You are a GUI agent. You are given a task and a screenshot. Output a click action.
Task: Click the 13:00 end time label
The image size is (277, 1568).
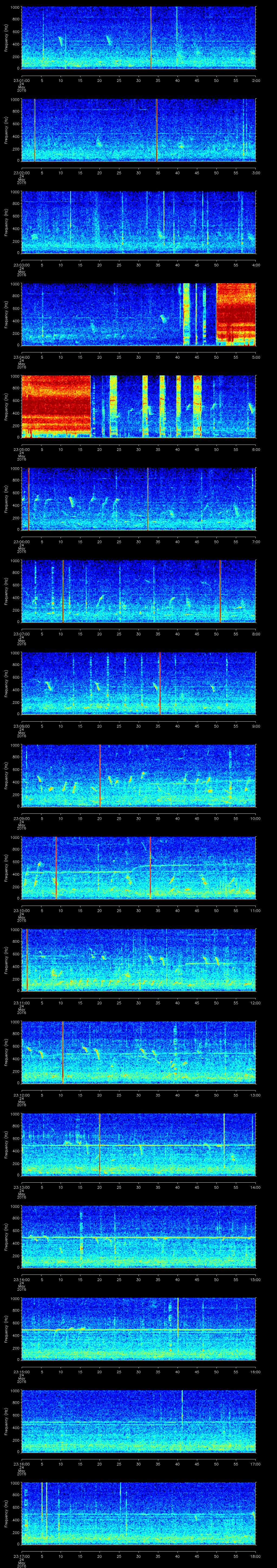(x=256, y=1095)
